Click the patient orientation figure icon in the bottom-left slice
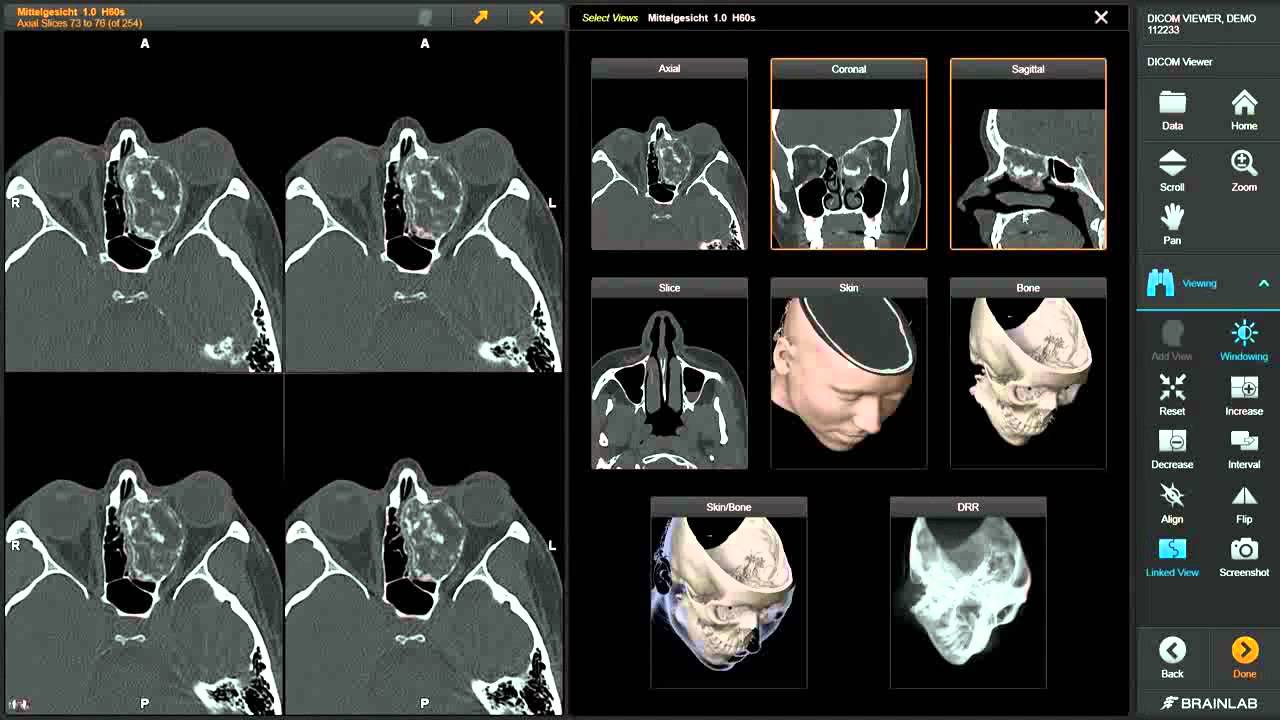 point(17,704)
